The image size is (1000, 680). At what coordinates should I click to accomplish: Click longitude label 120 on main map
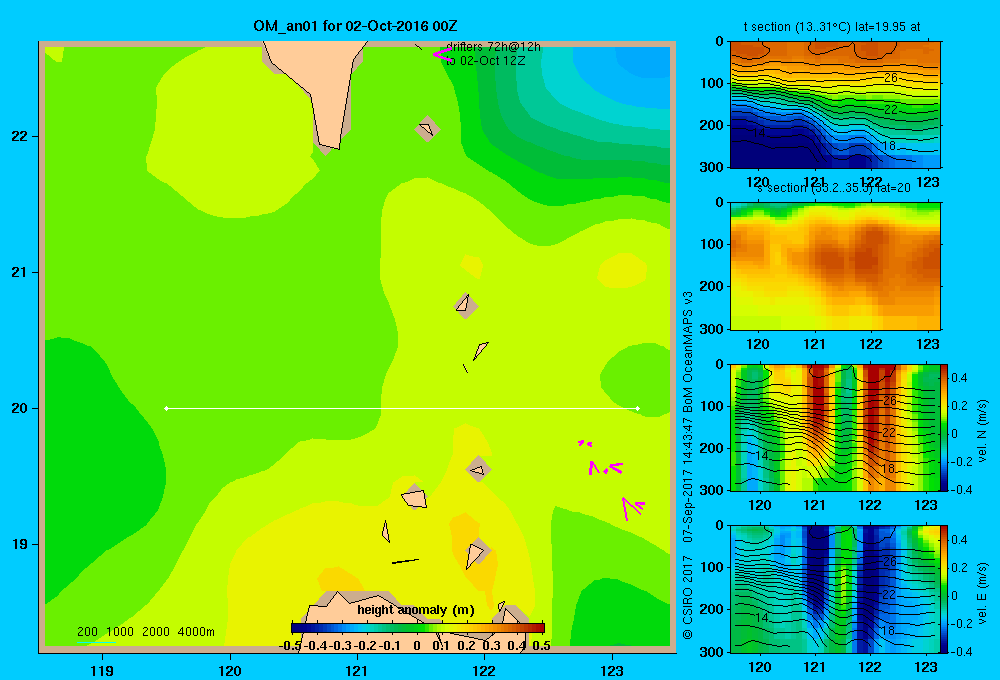point(230,670)
